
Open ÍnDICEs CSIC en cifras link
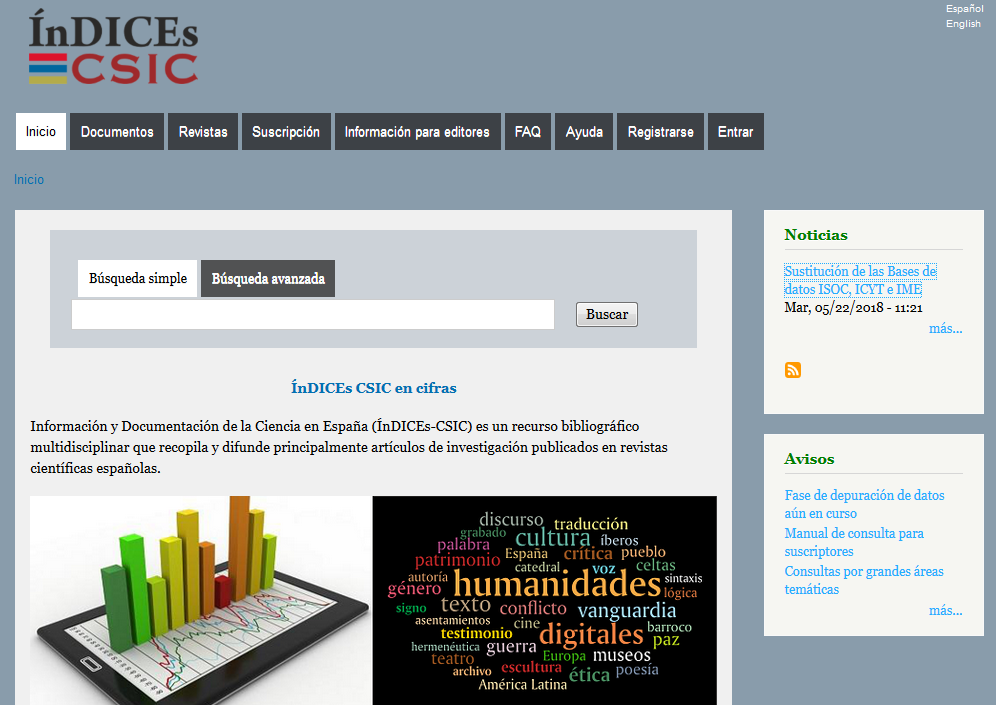click(x=373, y=387)
